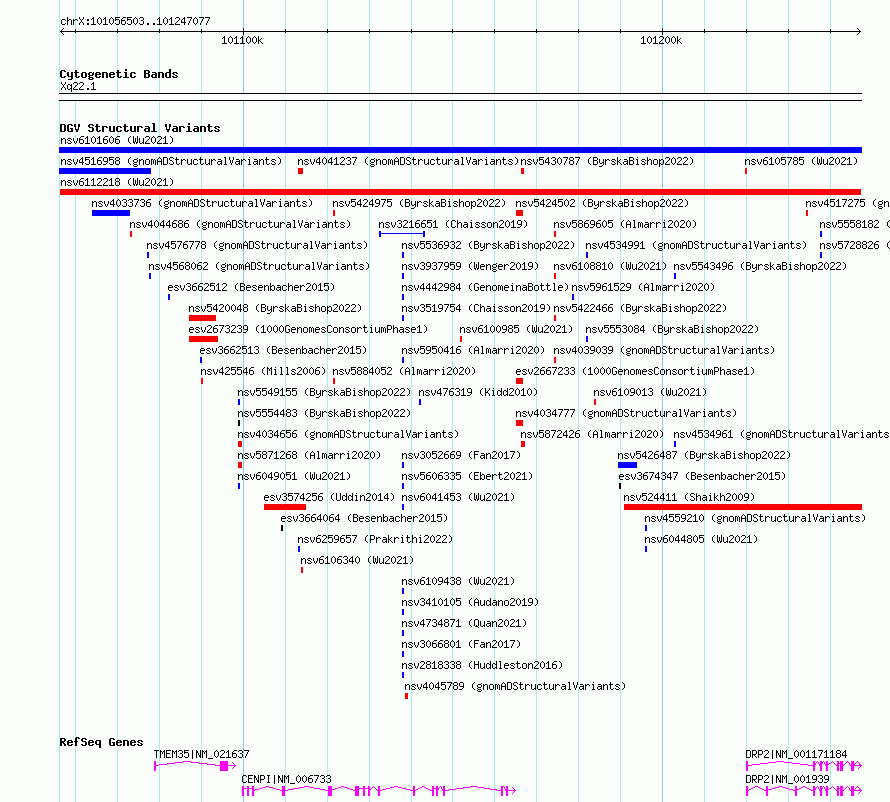Select nsv6044805 (Wu2021) entry
The height and width of the screenshot is (802, 890).
[x=701, y=539]
